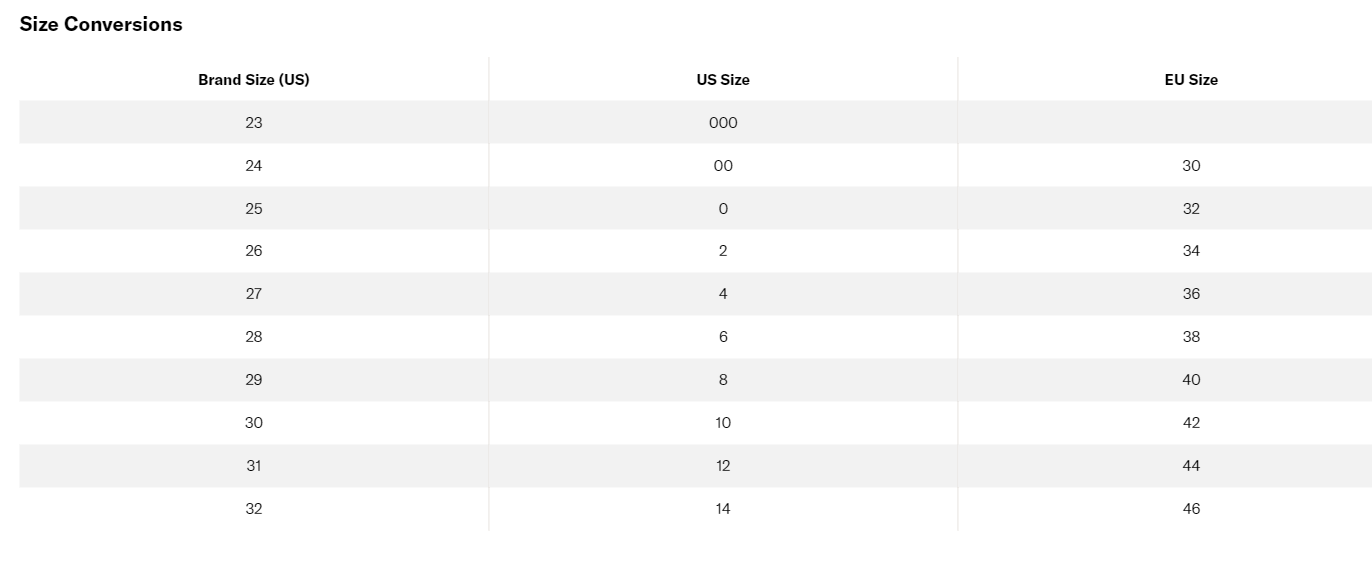This screenshot has height=578, width=1372.
Task: Select the 14 cell in US Size column
Action: click(x=723, y=509)
